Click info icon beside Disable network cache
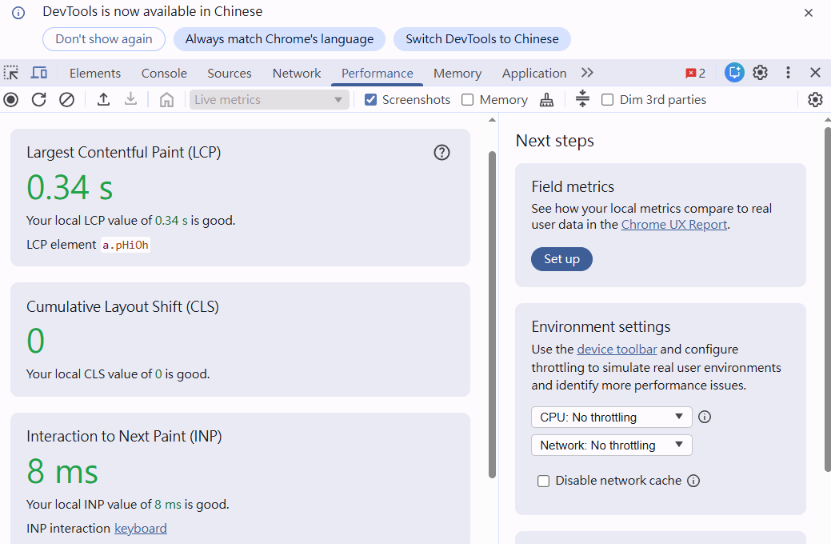Image resolution: width=831 pixels, height=544 pixels. click(693, 480)
